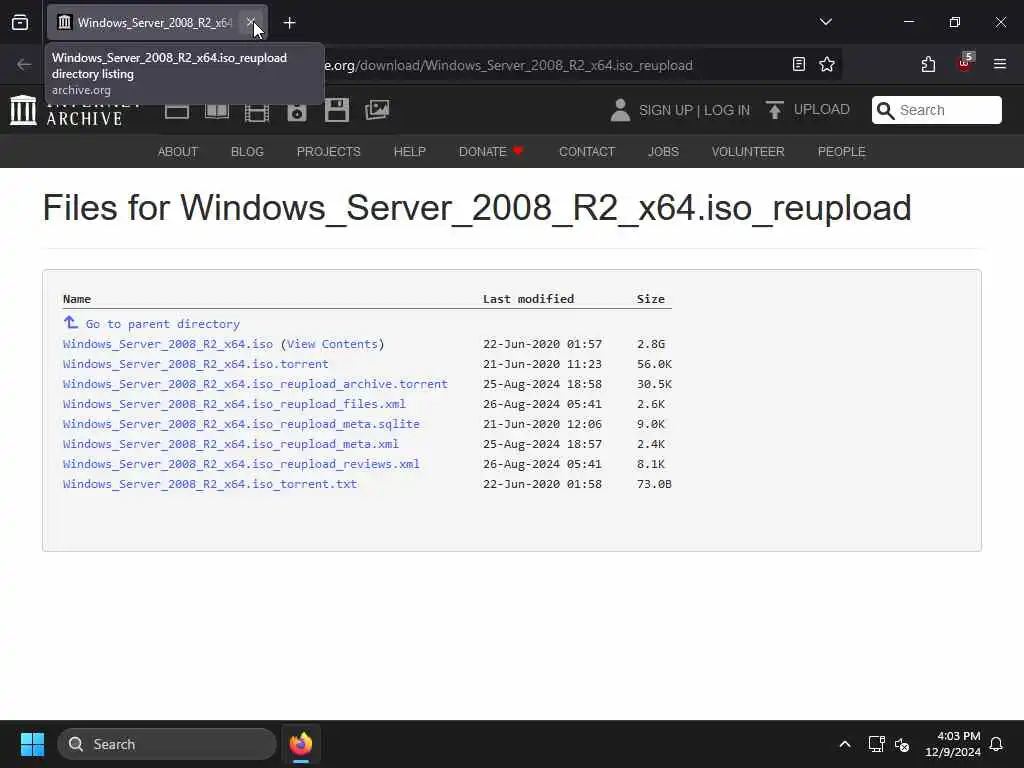Click into the Archive Search field
This screenshot has width=1024, height=768.
936,110
